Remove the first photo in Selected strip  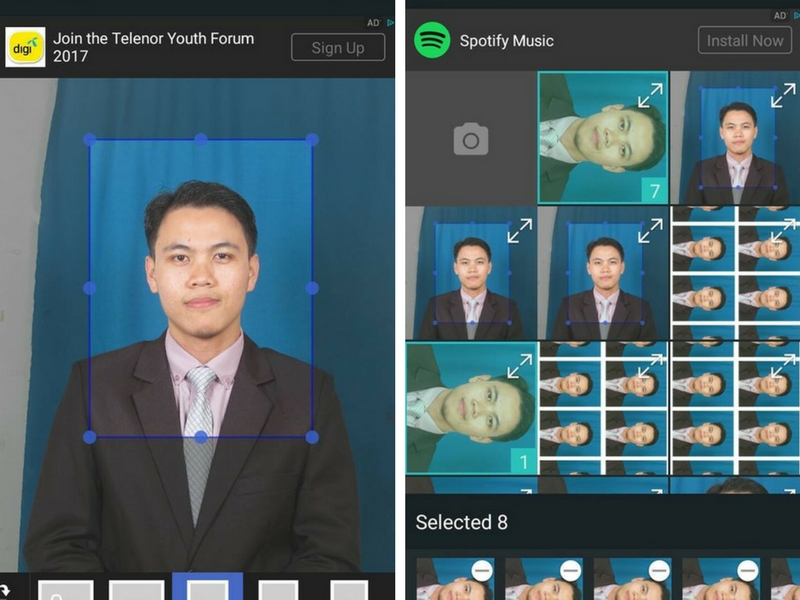(x=482, y=570)
